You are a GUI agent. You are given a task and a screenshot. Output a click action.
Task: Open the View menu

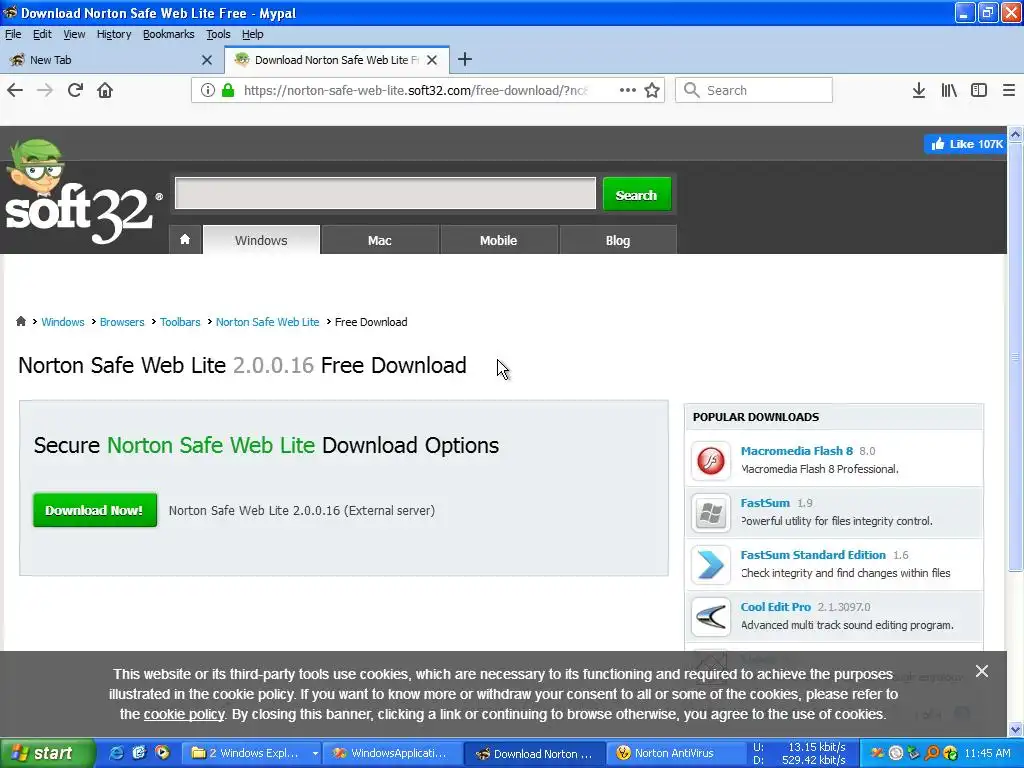74,34
